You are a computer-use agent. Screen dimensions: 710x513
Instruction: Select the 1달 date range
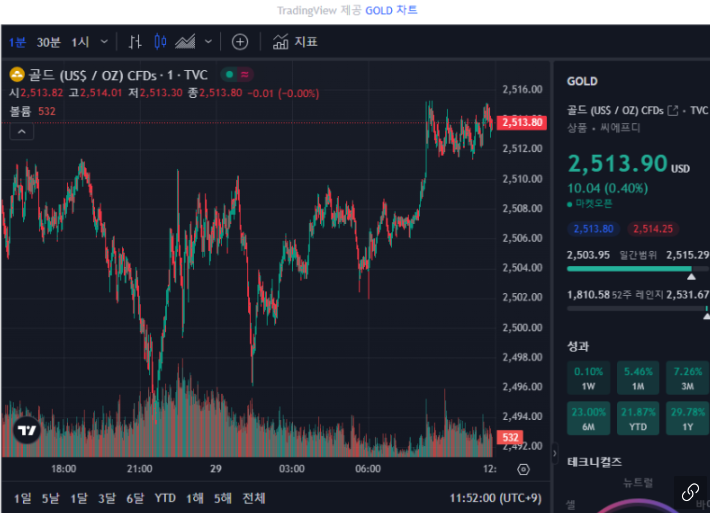[x=78, y=498]
